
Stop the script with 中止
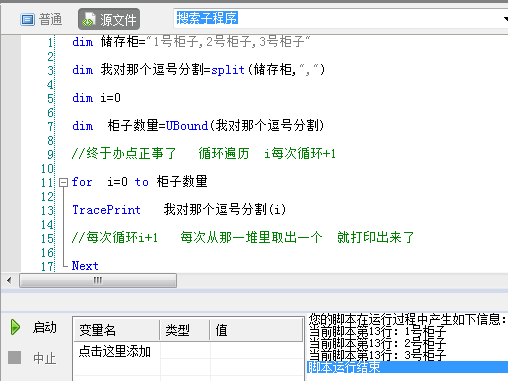(x=33, y=358)
